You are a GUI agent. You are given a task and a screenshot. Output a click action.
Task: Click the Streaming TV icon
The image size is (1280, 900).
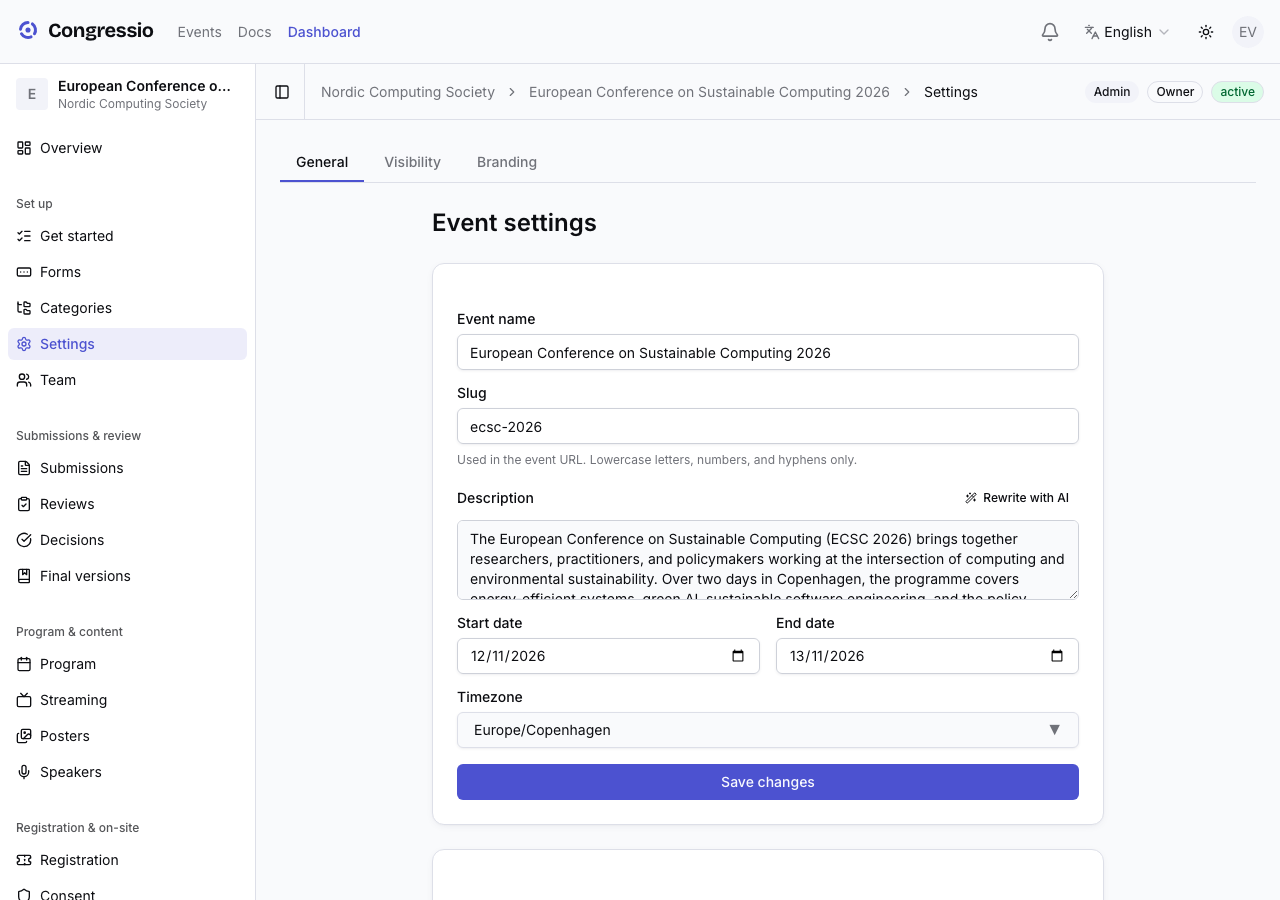(24, 700)
